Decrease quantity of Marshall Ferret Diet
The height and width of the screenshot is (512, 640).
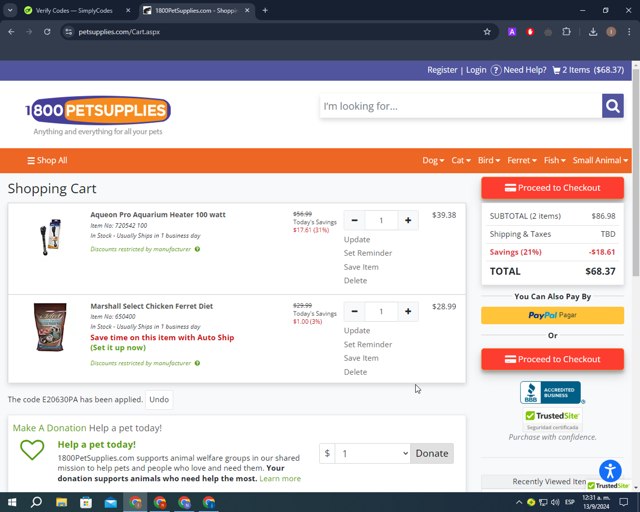[354, 312]
